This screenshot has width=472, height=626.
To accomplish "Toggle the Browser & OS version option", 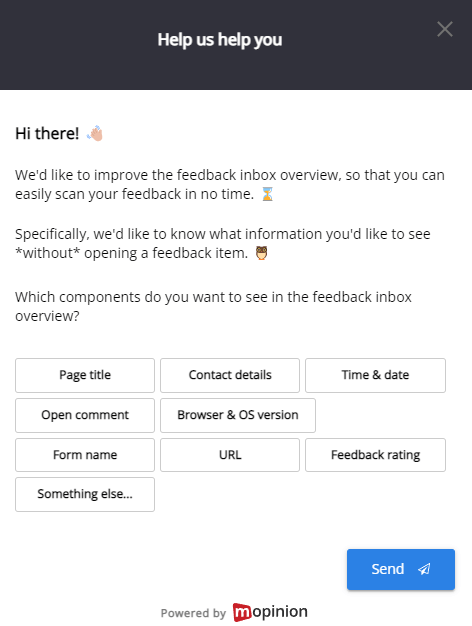I will (x=238, y=415).
